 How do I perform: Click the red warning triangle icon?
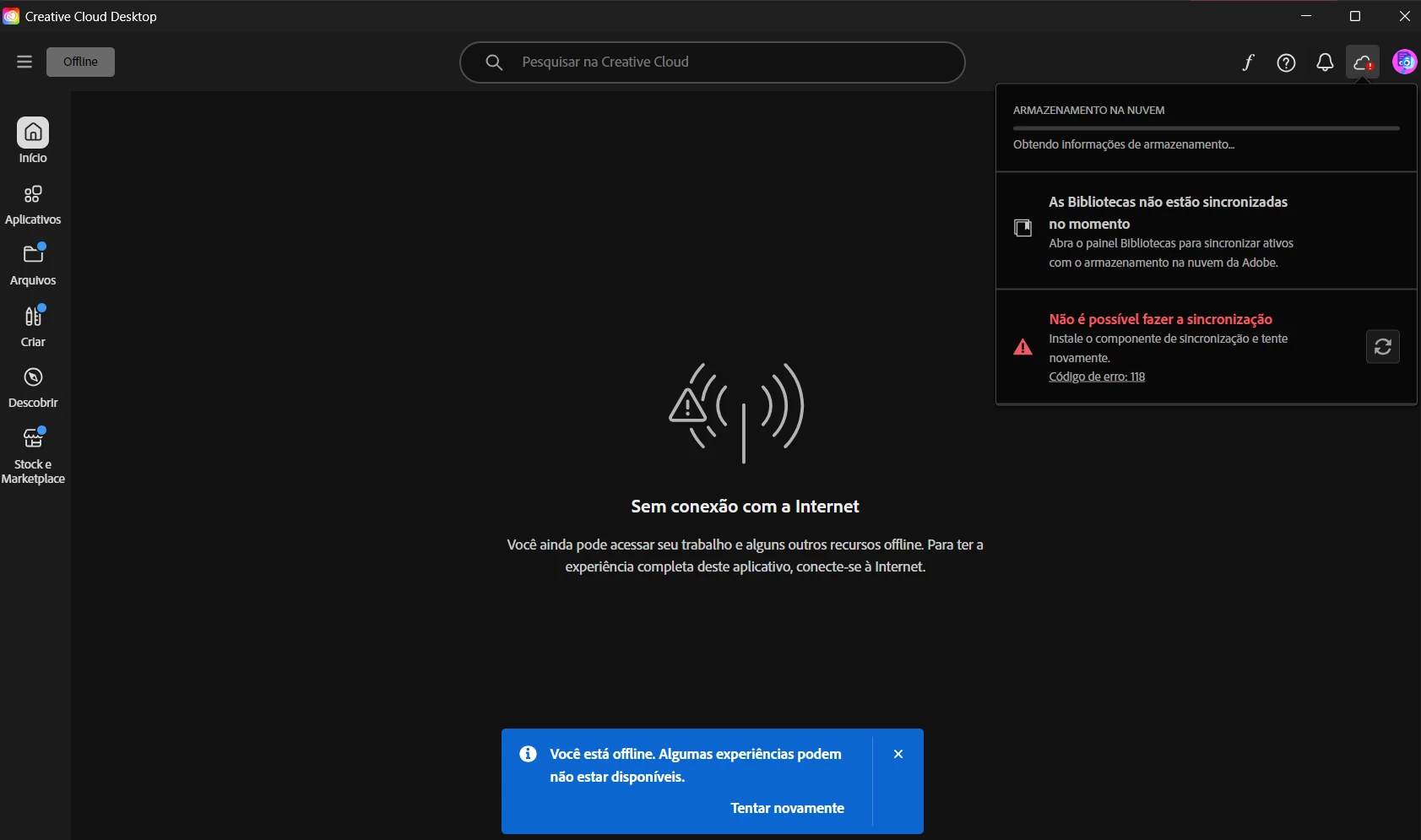(1022, 347)
